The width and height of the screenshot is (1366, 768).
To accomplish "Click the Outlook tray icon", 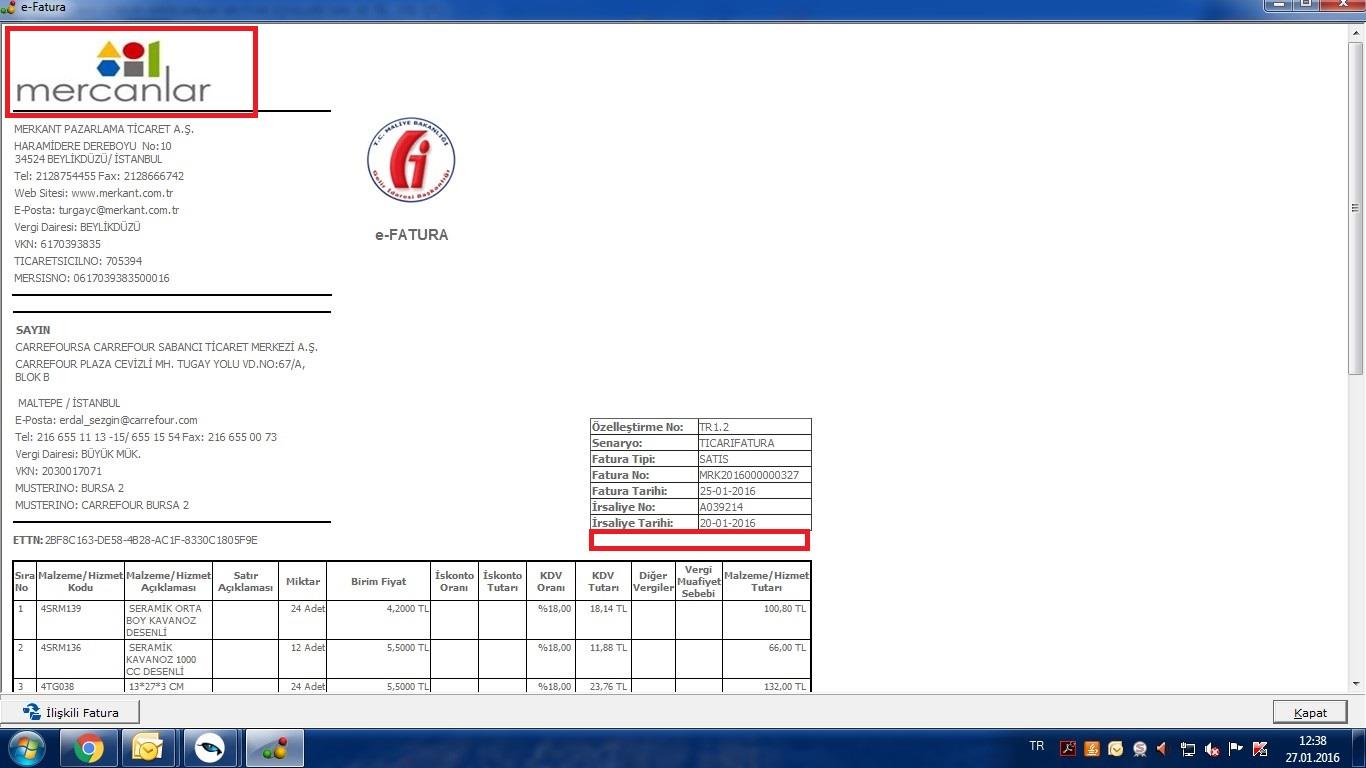I will (x=1115, y=748).
